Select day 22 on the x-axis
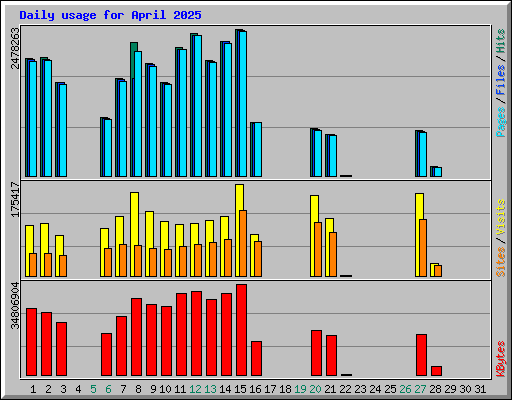The width and height of the screenshot is (512, 400). 345,389
